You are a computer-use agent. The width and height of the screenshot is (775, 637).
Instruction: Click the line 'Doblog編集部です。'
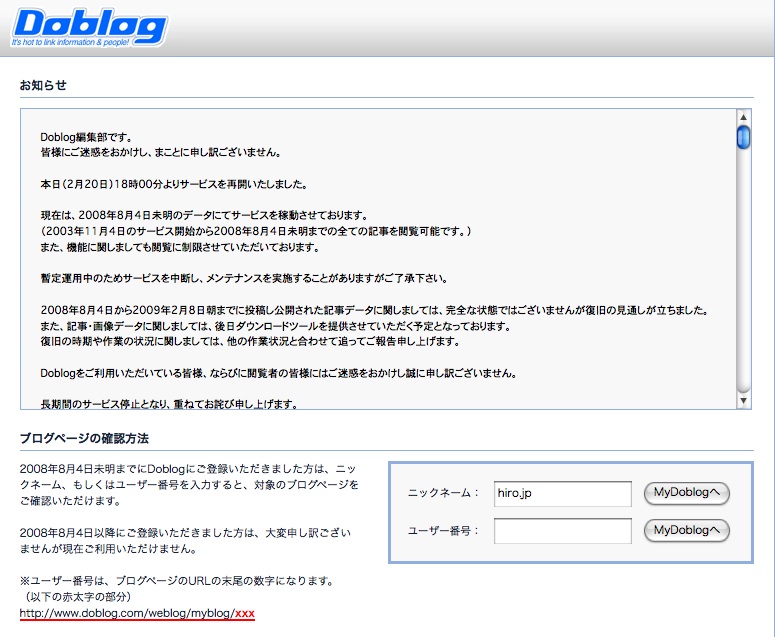pyautogui.click(x=86, y=137)
